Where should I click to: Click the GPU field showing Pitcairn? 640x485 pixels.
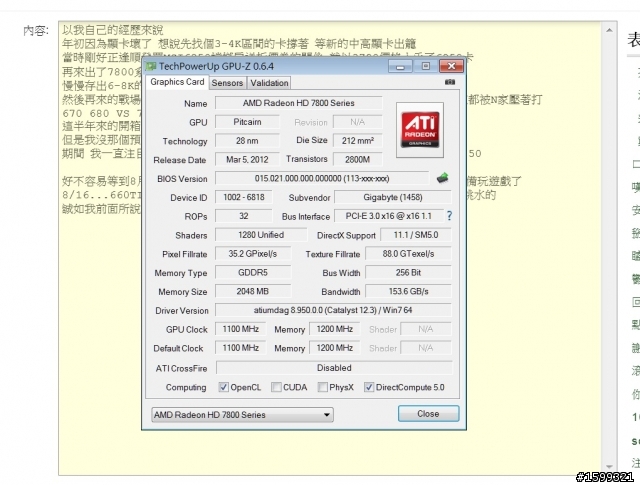247,122
